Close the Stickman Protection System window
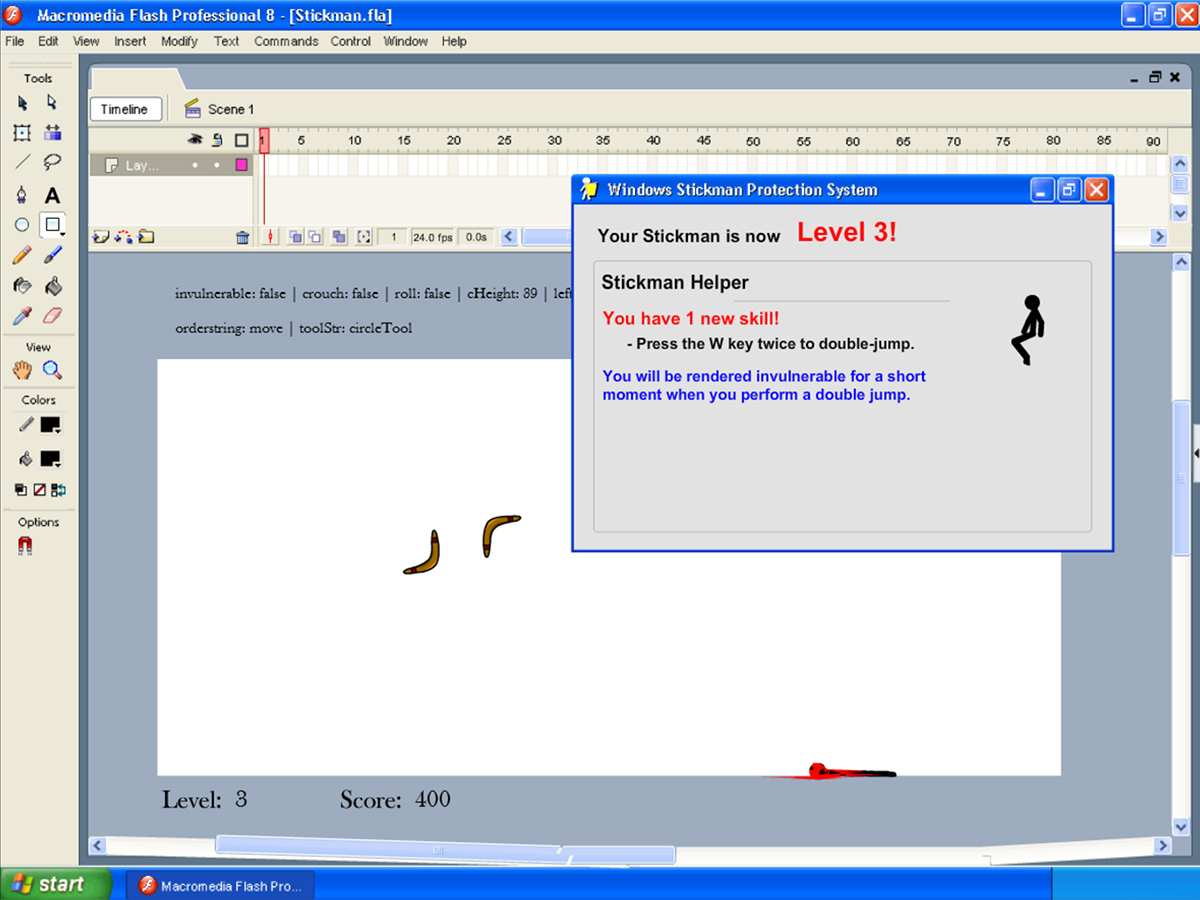 point(1096,190)
